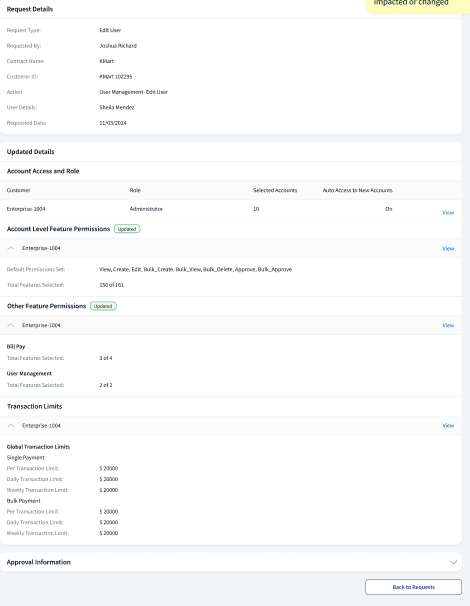Select user details value Sheila Mendez
Image resolution: width=470 pixels, height=606 pixels.
coord(117,107)
